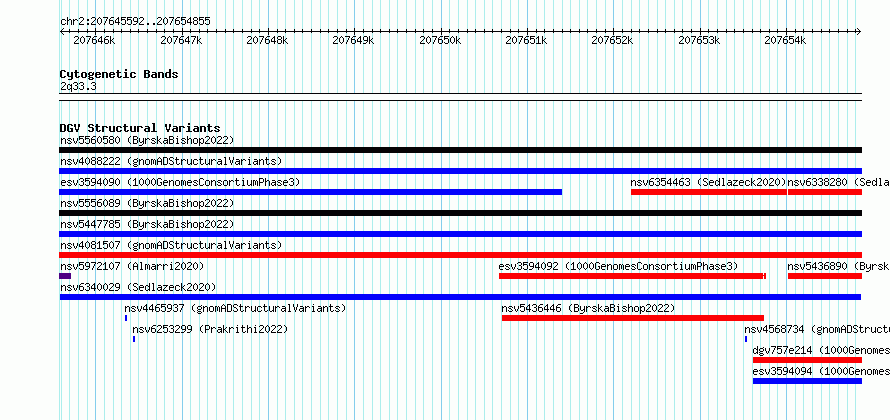Open the esv3594092 (1000GenomesConsortiumPhase3) label
Viewport: 890px width, 420px height.
(x=618, y=266)
